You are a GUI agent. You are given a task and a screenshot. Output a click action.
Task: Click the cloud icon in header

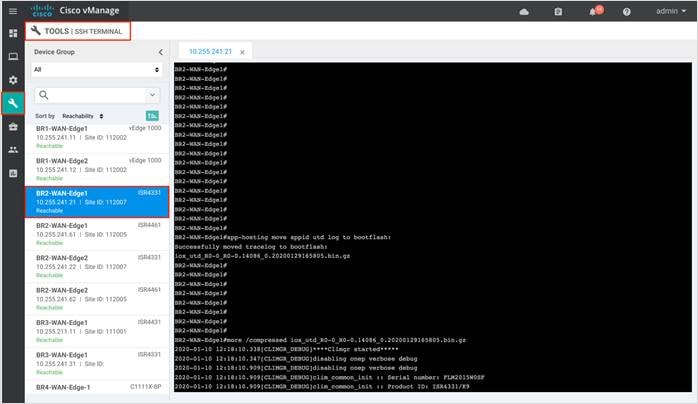coord(524,12)
